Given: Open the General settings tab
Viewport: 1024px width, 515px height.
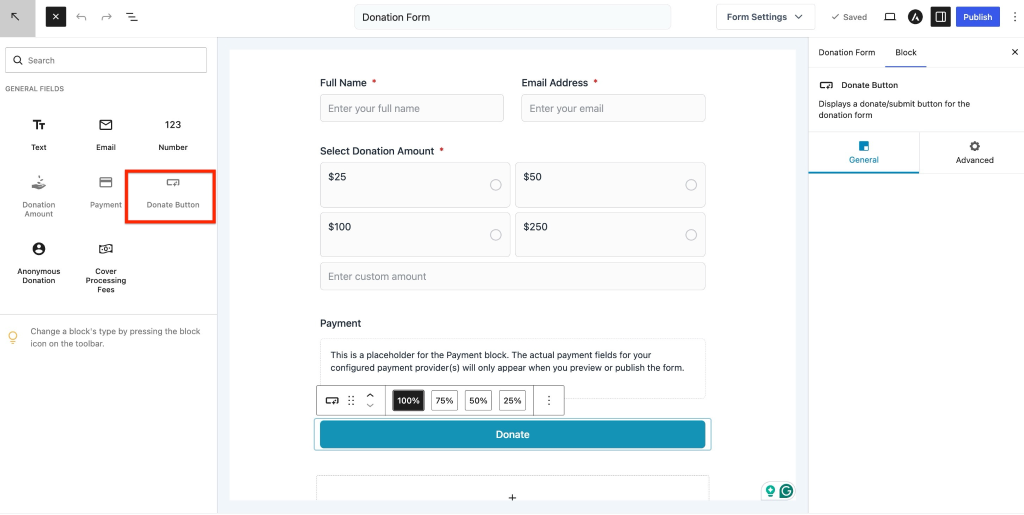Looking at the screenshot, I should pyautogui.click(x=863, y=153).
